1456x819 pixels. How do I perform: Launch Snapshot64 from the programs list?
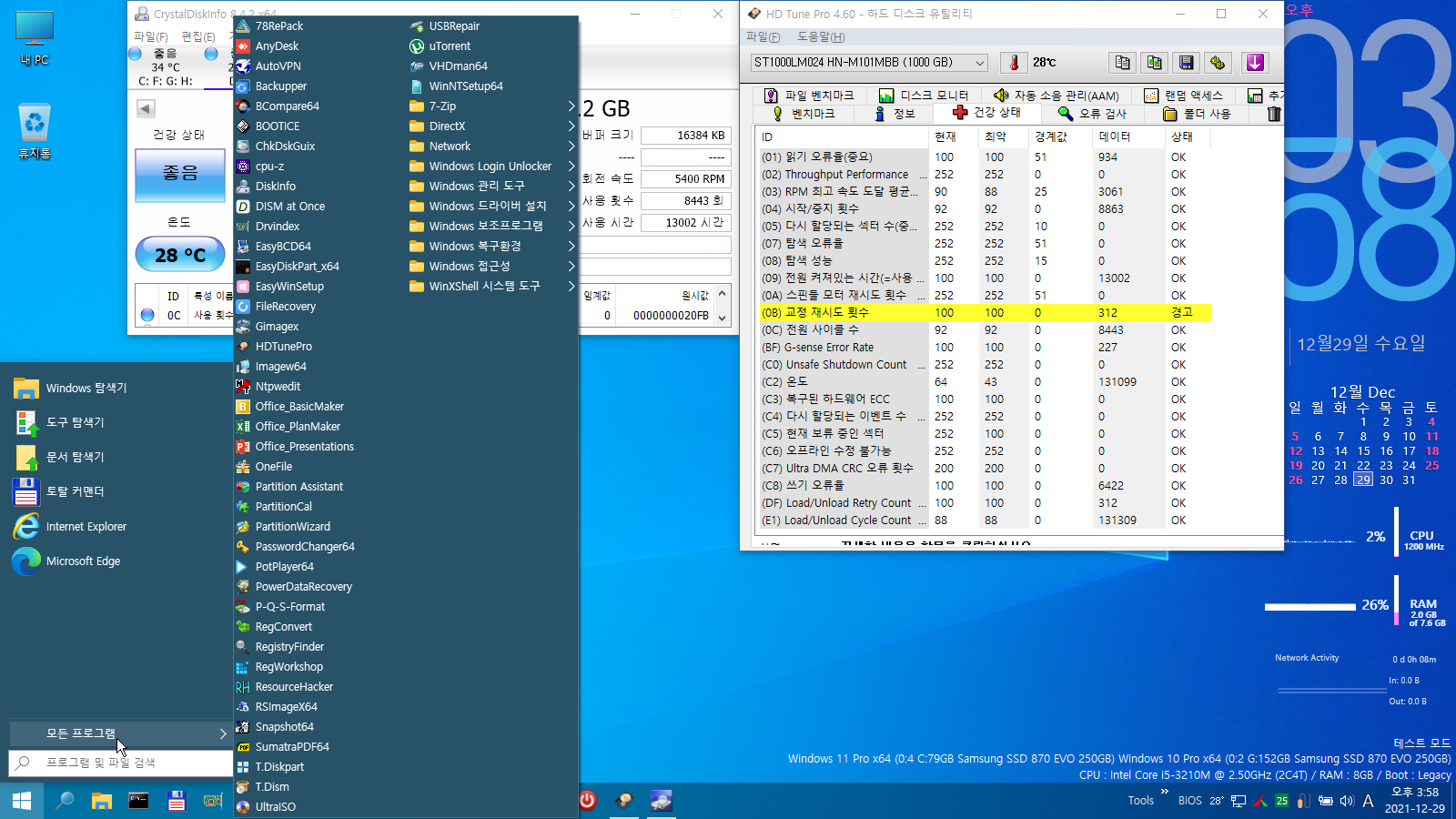284,727
